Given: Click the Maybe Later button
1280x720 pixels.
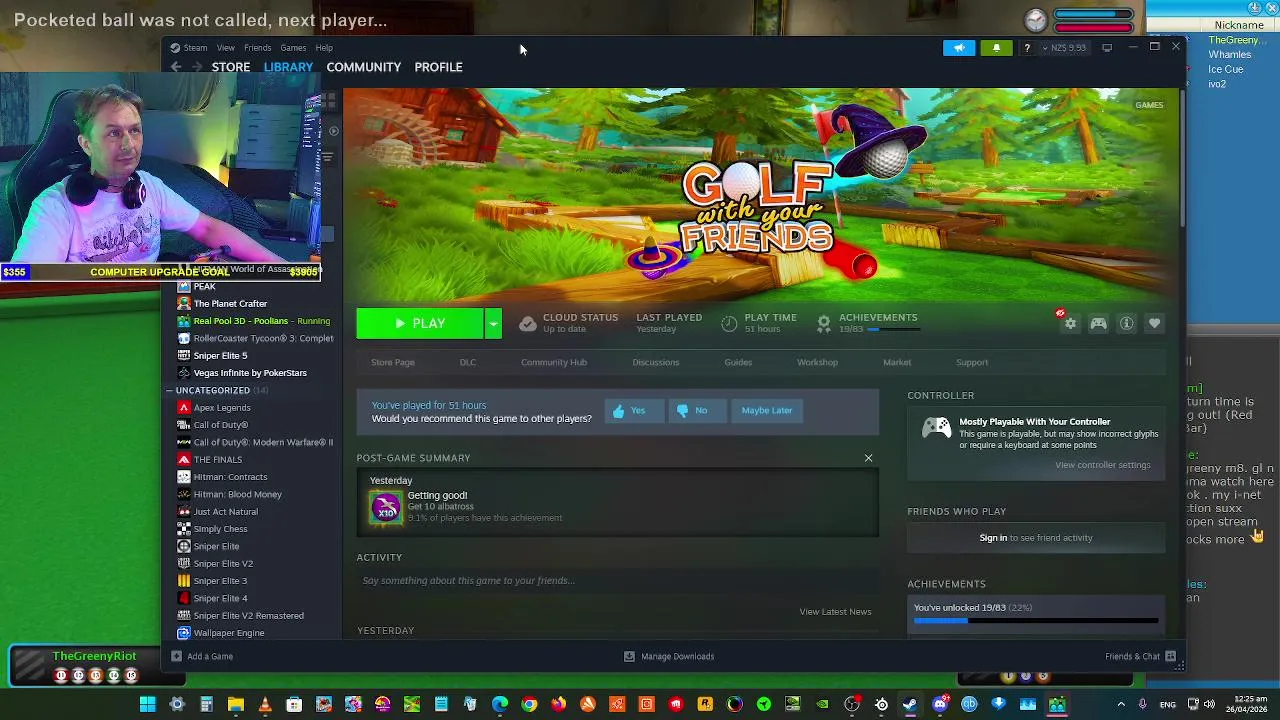Looking at the screenshot, I should pyautogui.click(x=767, y=410).
